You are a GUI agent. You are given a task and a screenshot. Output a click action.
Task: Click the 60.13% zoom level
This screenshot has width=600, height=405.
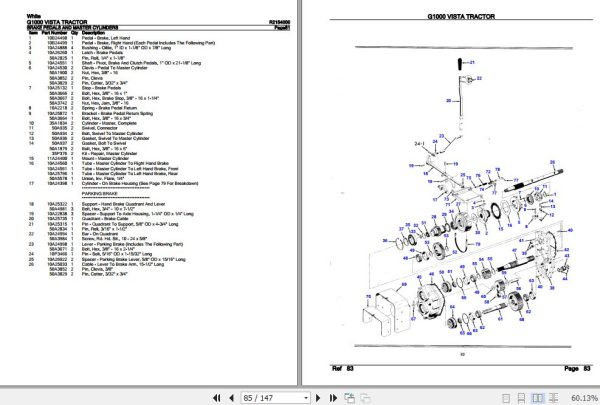(584, 398)
